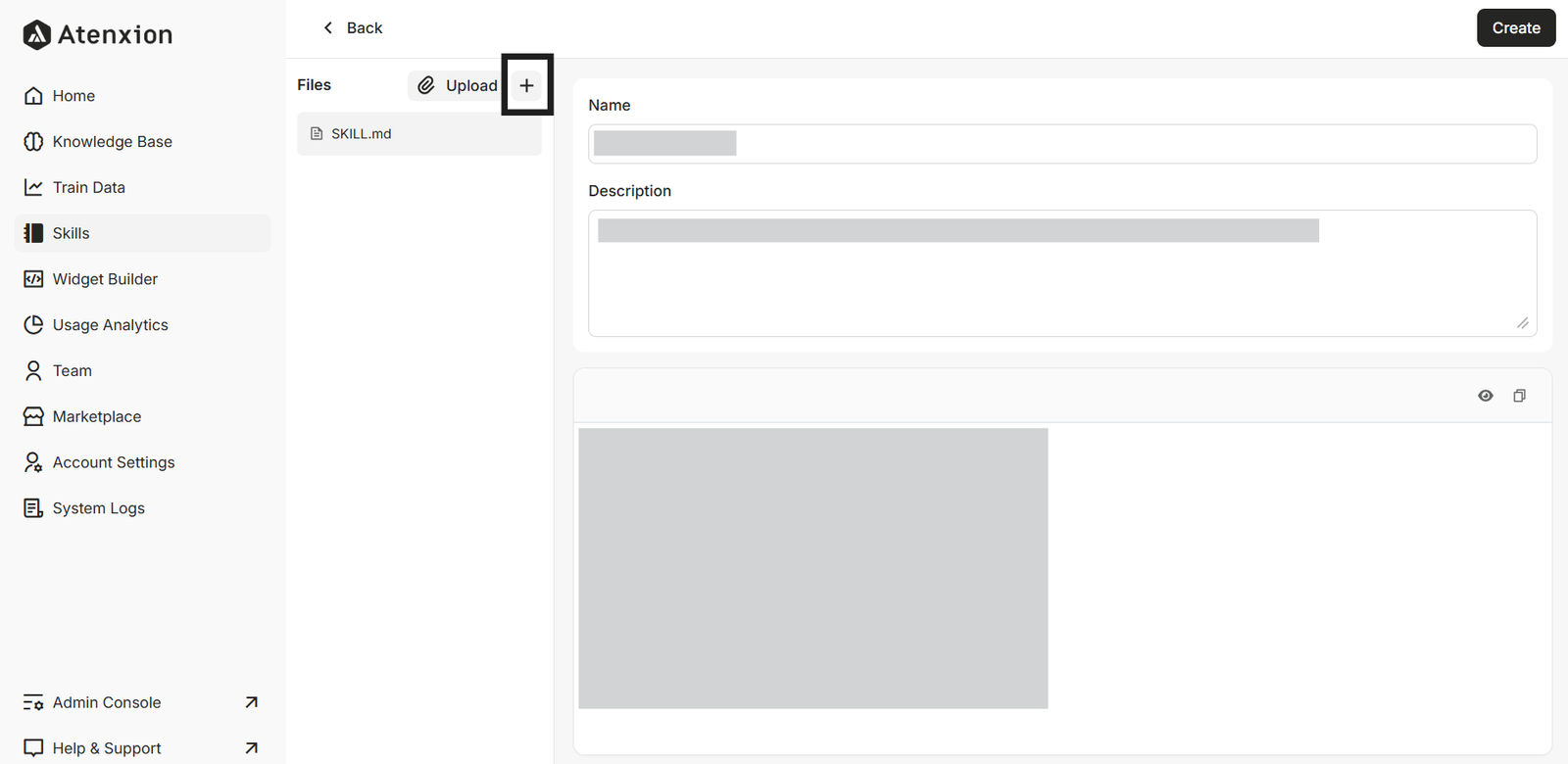
Task: Navigate to Knowledge Base
Action: (x=143, y=142)
